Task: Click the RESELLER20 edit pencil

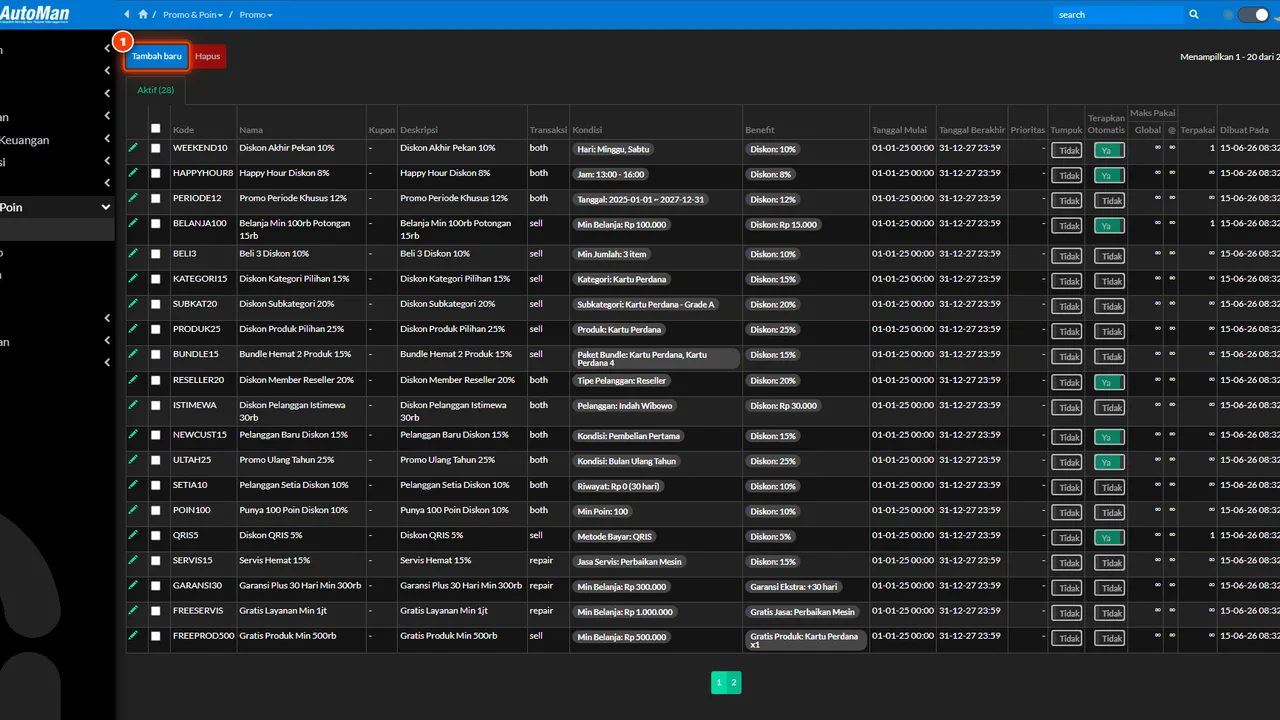Action: tap(133, 379)
